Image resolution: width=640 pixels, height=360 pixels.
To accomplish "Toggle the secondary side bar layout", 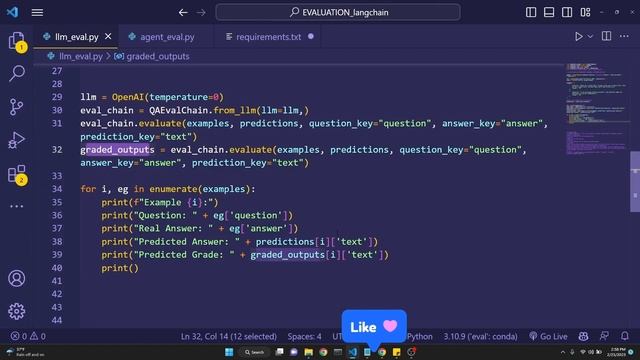I will (x=567, y=12).
